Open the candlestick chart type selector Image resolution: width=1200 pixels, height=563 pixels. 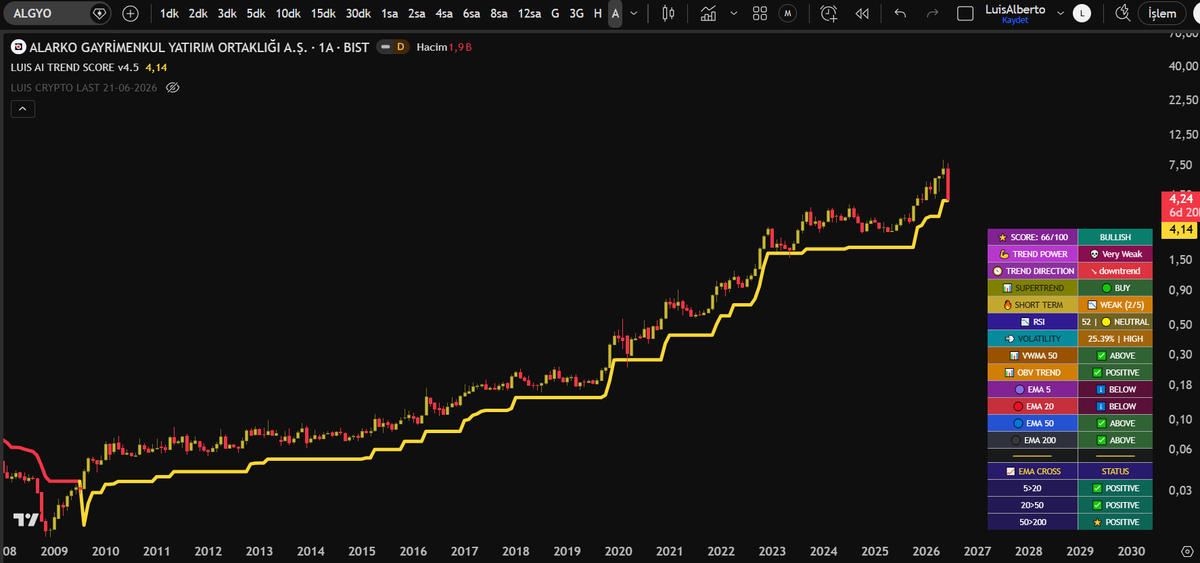click(x=668, y=13)
